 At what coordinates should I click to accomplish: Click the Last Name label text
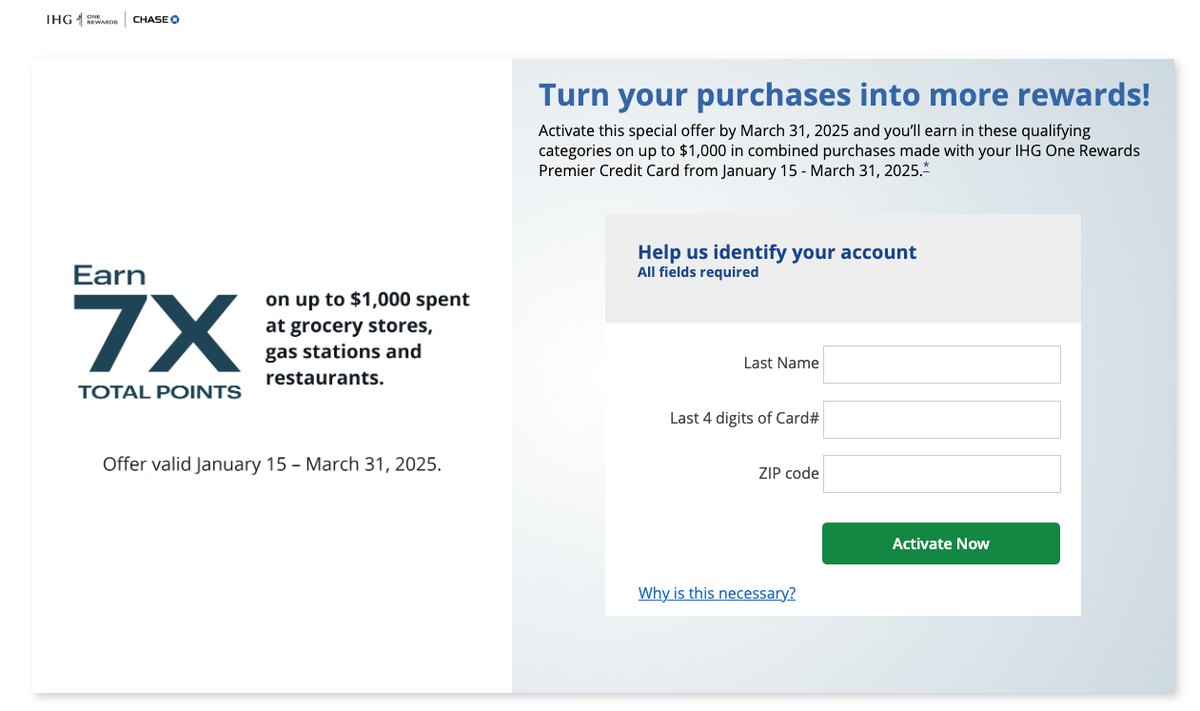tap(781, 363)
